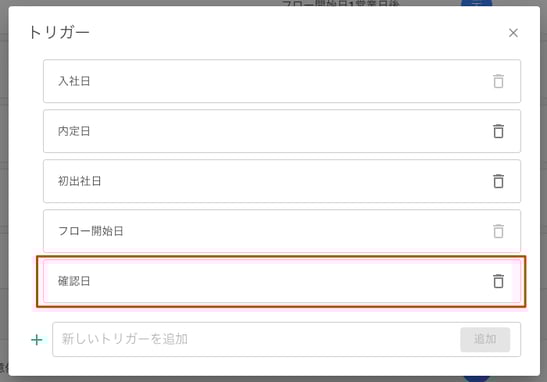Click the grey 追加 button

485,339
